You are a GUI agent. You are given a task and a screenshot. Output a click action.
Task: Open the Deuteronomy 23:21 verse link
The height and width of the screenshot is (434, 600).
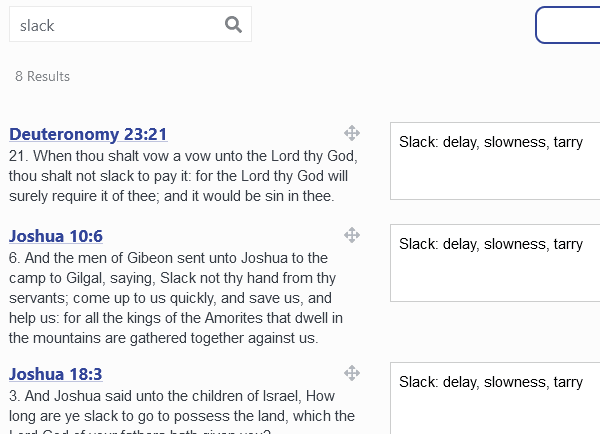click(x=88, y=134)
